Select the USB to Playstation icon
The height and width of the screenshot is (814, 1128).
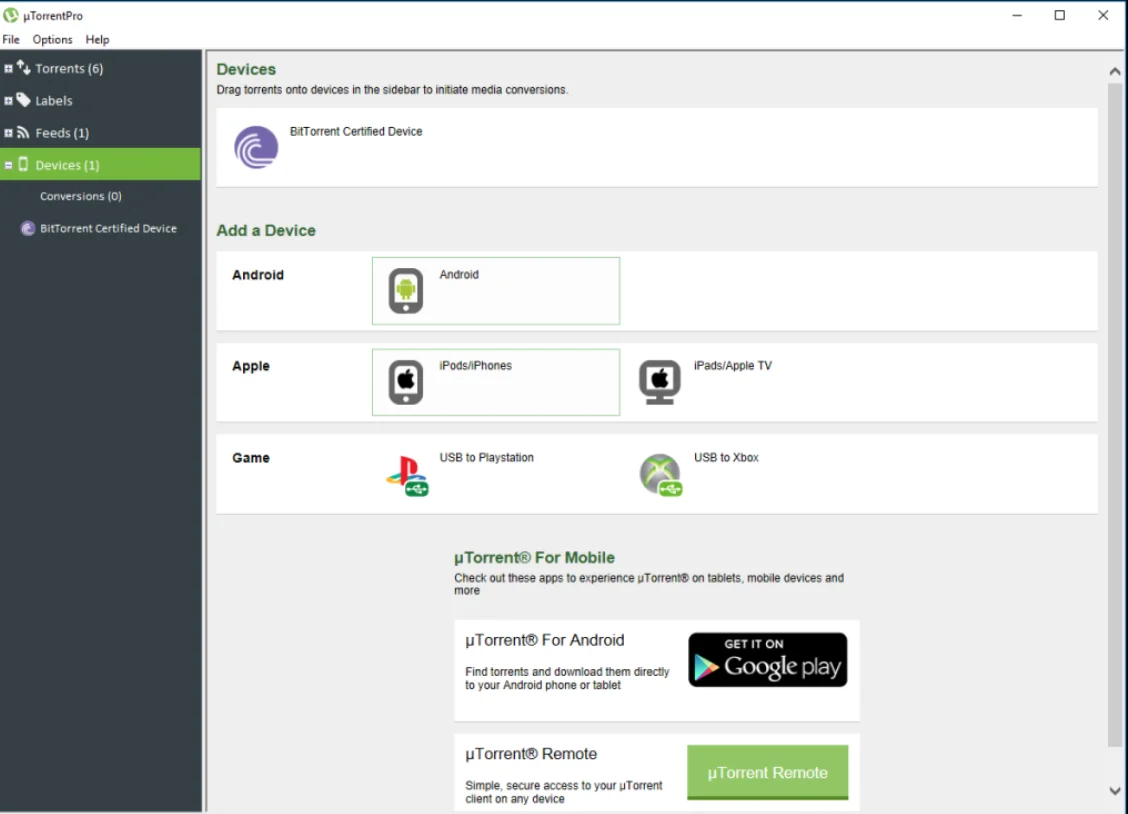(x=406, y=474)
